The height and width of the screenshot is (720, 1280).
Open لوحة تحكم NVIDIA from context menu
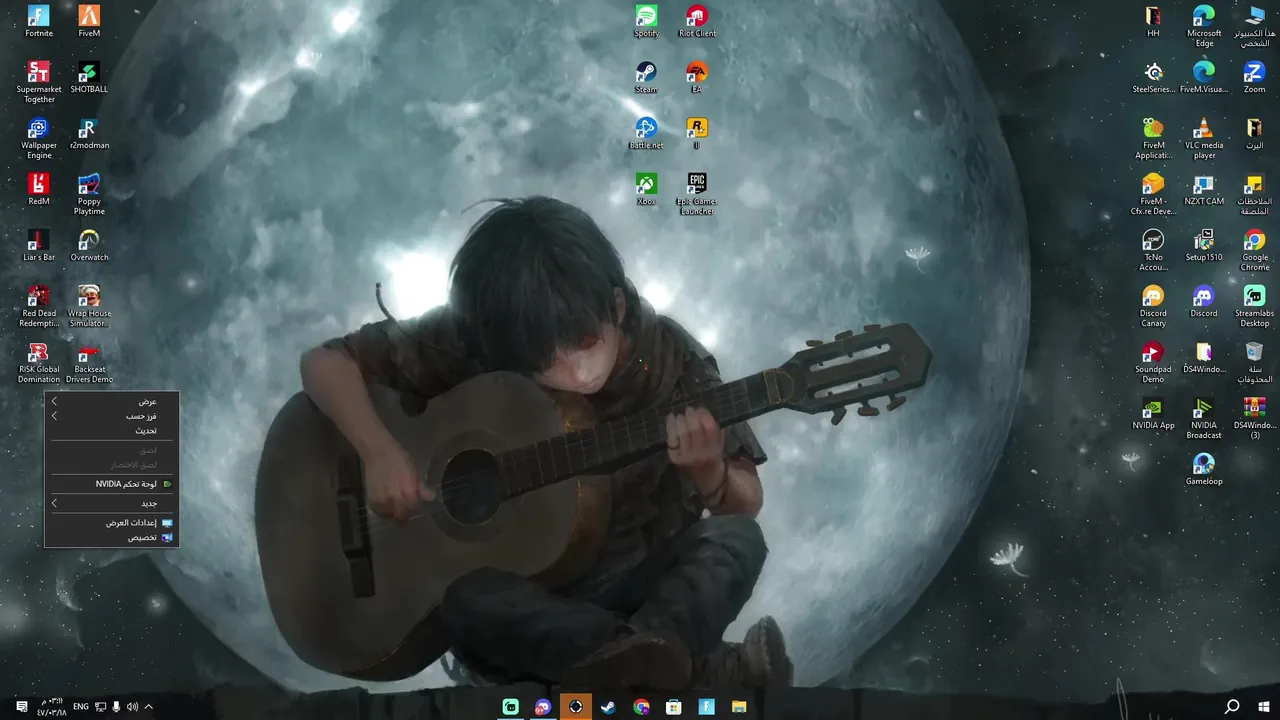111,484
